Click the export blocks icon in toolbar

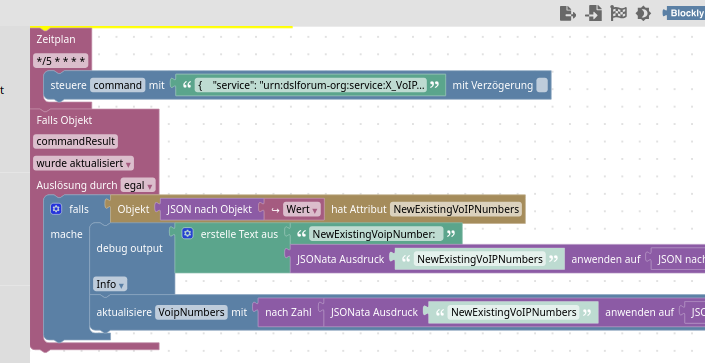pos(568,13)
